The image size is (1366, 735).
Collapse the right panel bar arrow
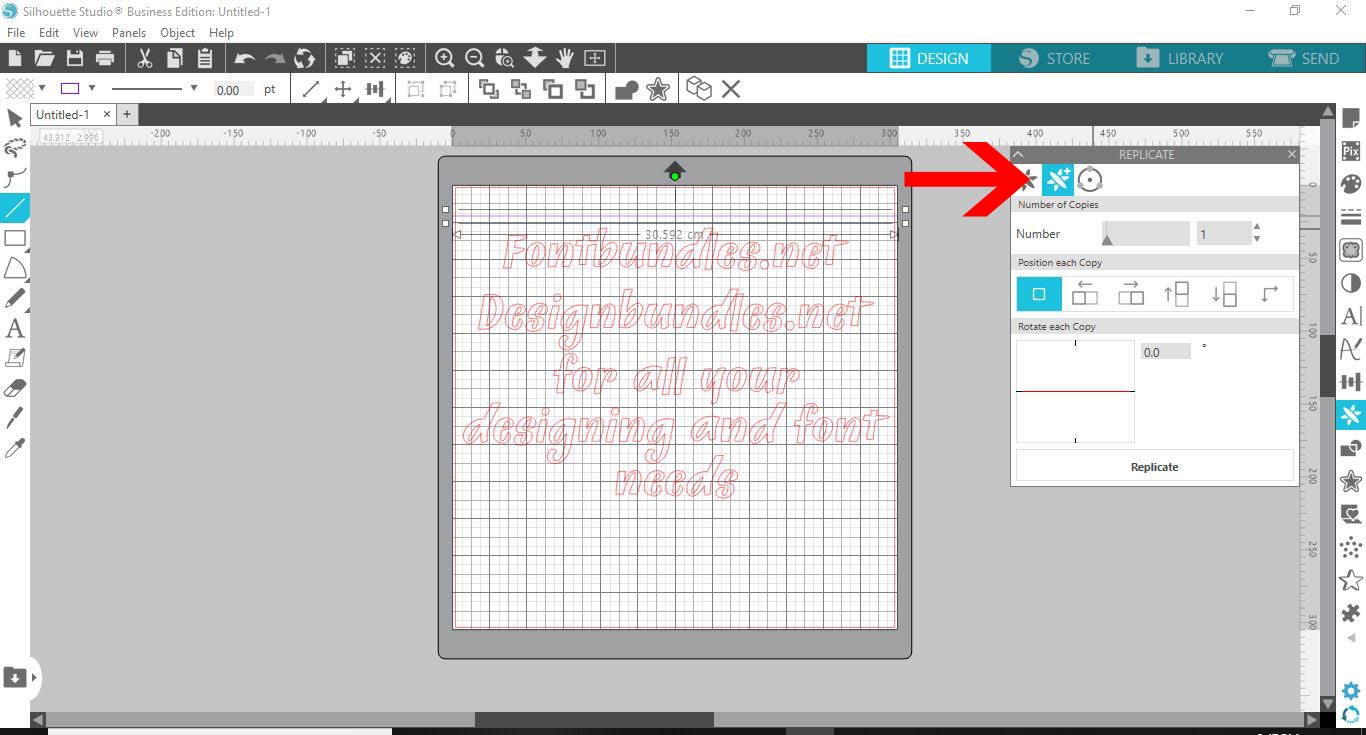[x=1351, y=638]
